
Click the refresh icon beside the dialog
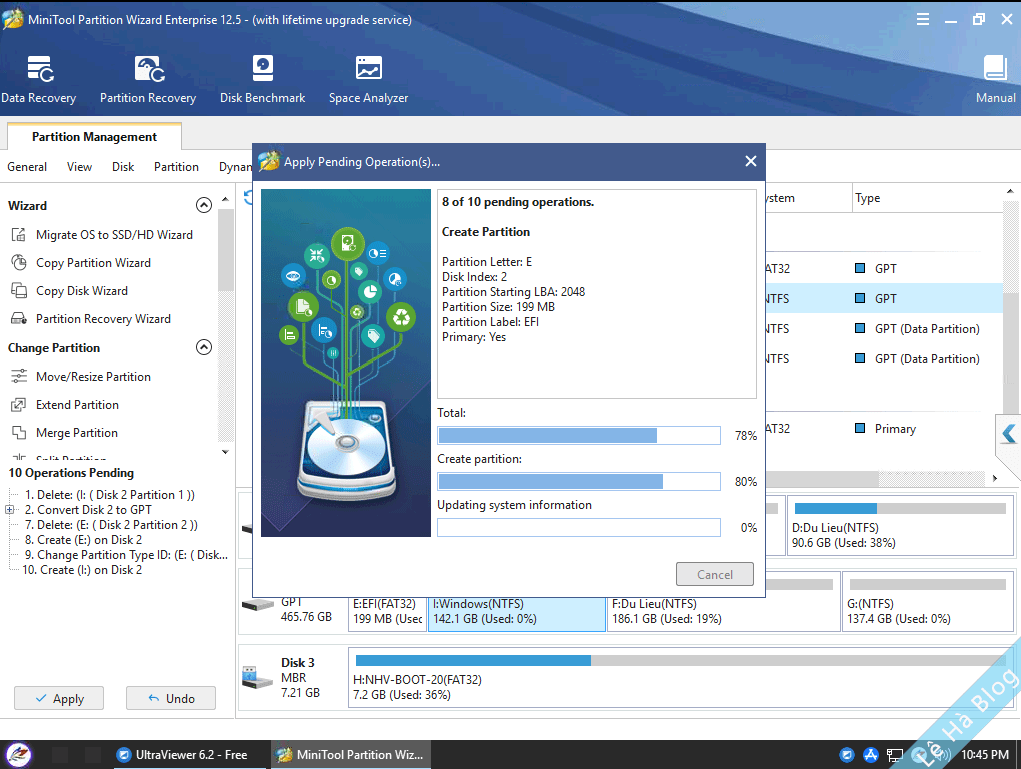click(x=247, y=197)
